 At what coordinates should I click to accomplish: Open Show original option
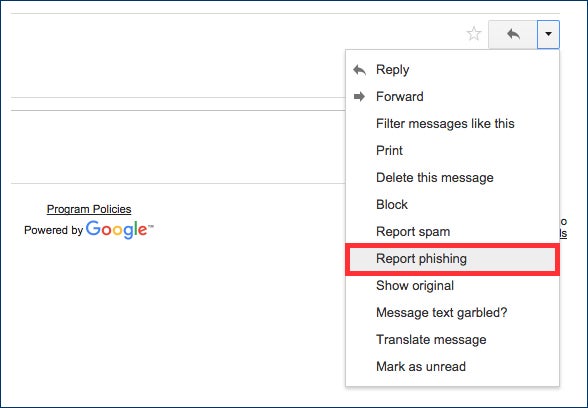452,286
